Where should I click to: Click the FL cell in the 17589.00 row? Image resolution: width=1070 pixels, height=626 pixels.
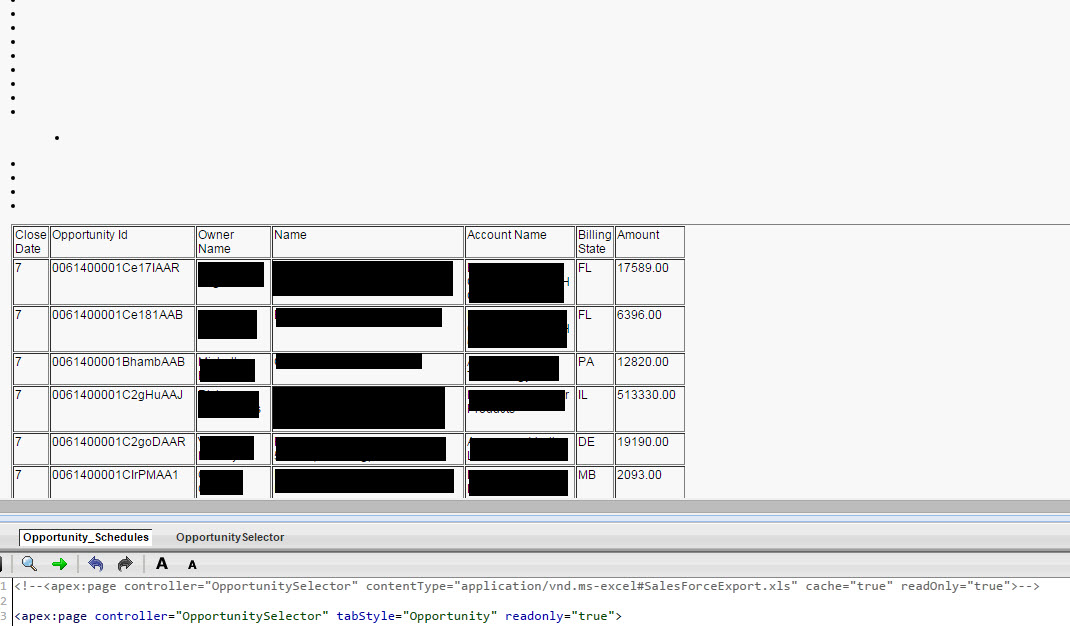pyautogui.click(x=594, y=282)
